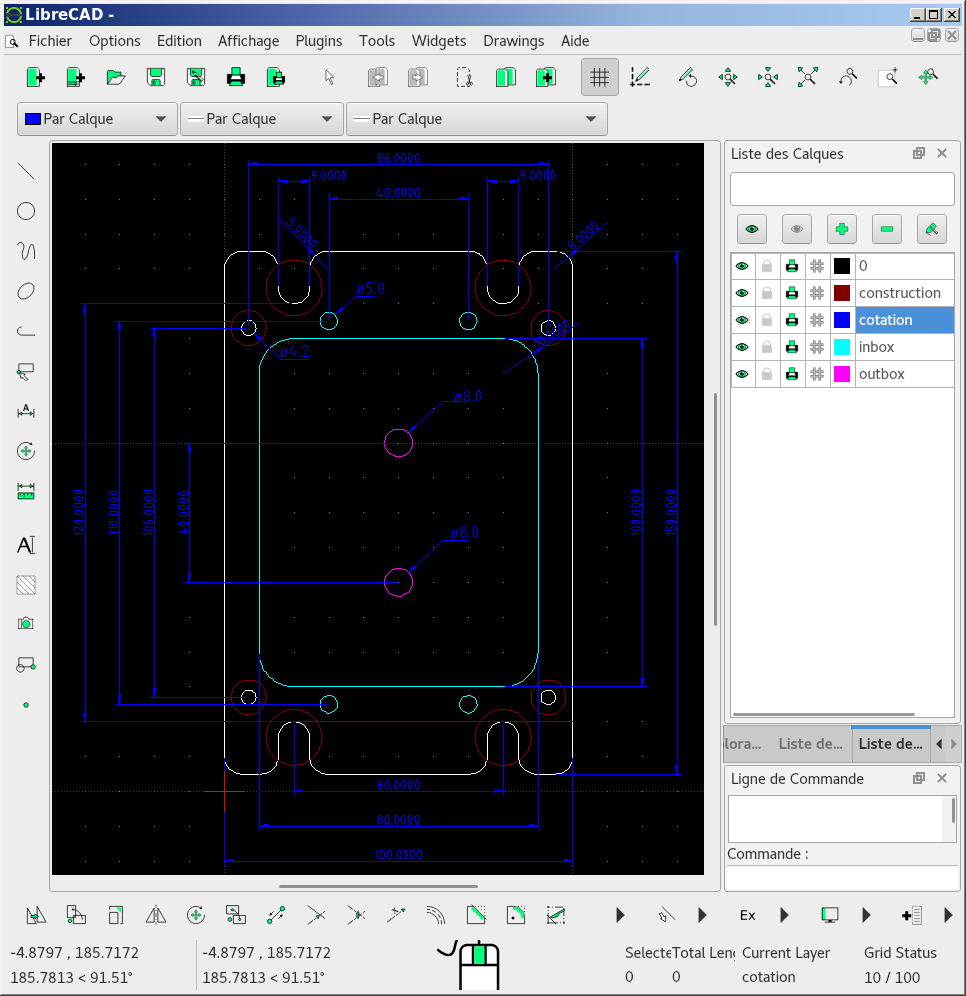Screen dimensions: 966x996
Task: Open the Affichage menu
Action: [248, 41]
